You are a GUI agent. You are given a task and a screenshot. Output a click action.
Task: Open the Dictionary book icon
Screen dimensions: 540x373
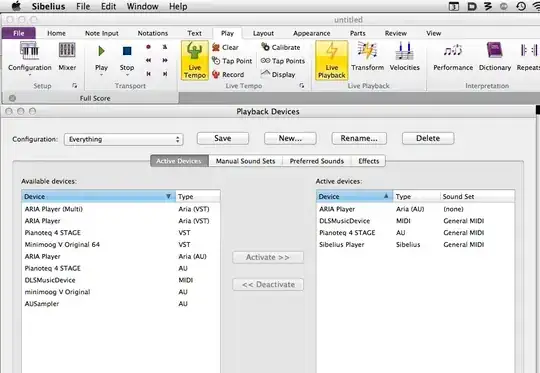pos(494,50)
